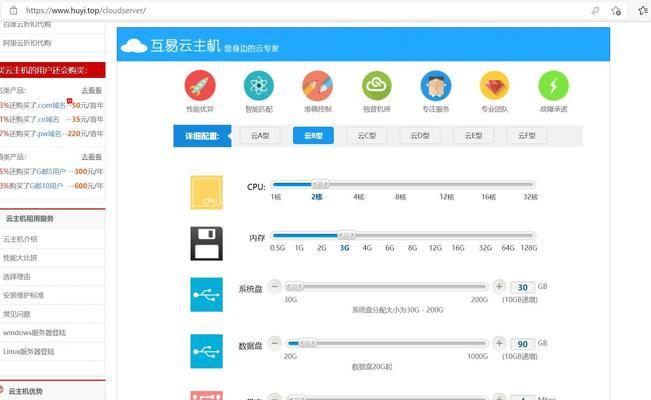Decrease 系统盘 size with minus button
The width and height of the screenshot is (651, 400).
(x=274, y=286)
